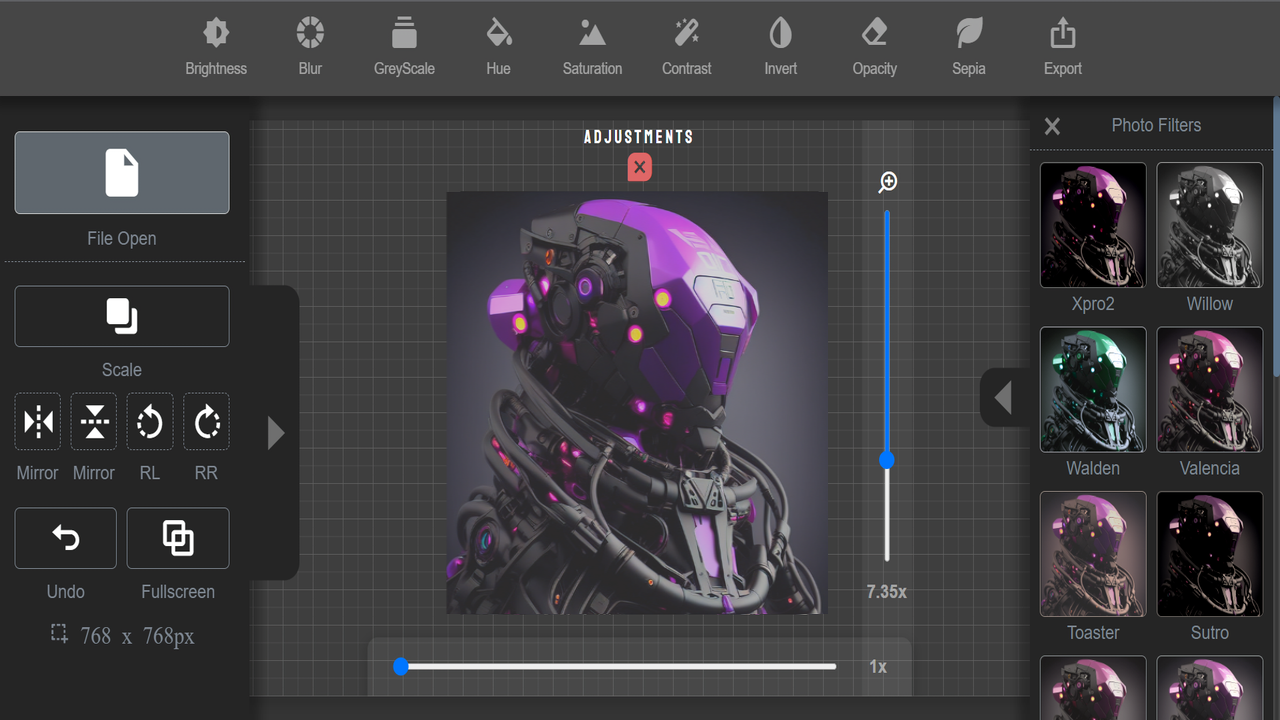Undo the last edit

point(65,538)
